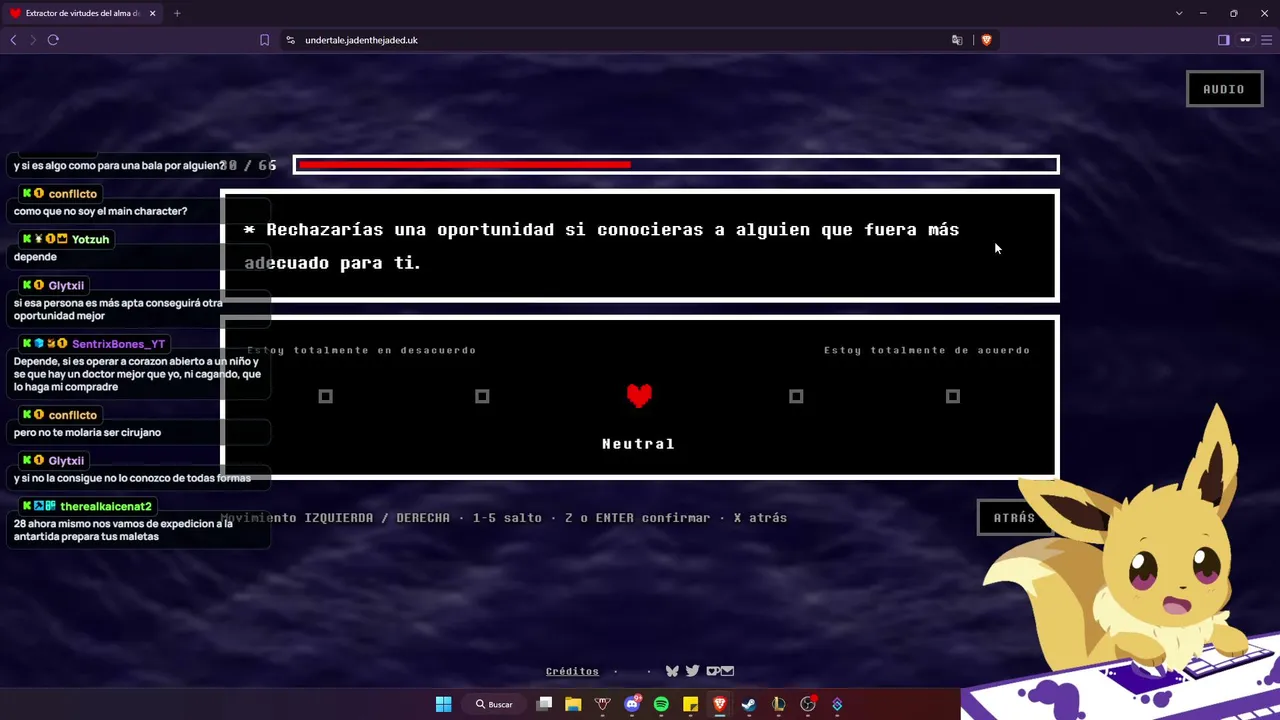Click the Windows taskbar Buscar search box
The height and width of the screenshot is (720, 1280).
coord(494,704)
